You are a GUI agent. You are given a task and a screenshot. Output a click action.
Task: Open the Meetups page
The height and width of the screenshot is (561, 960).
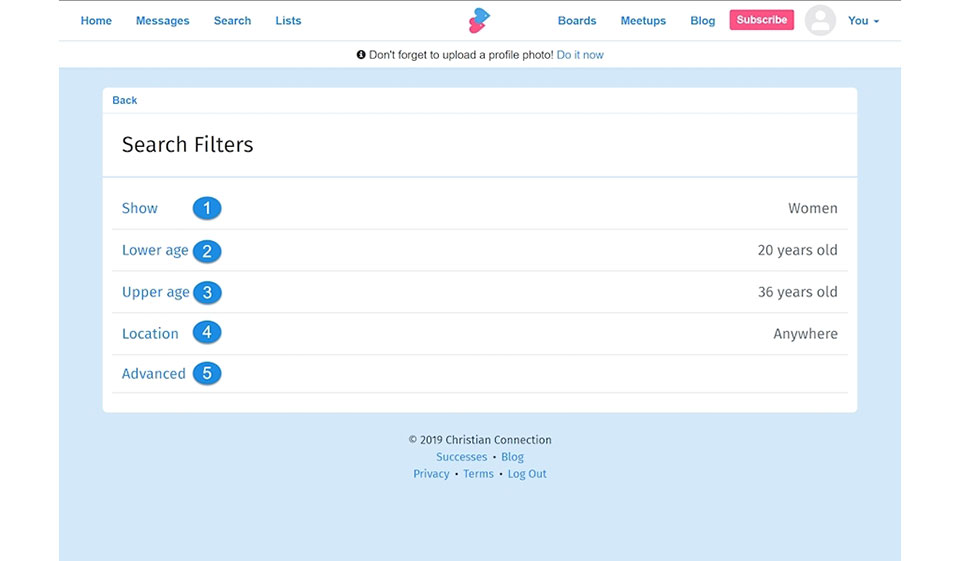[643, 21]
